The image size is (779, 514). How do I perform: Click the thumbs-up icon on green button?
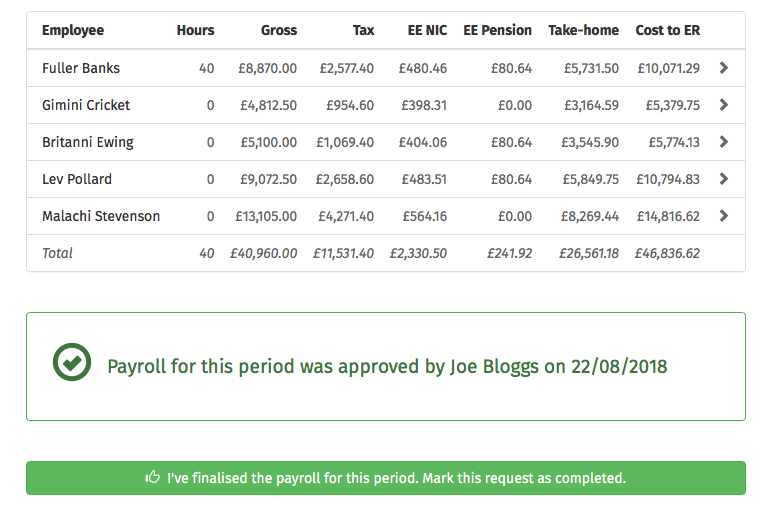coord(153,478)
